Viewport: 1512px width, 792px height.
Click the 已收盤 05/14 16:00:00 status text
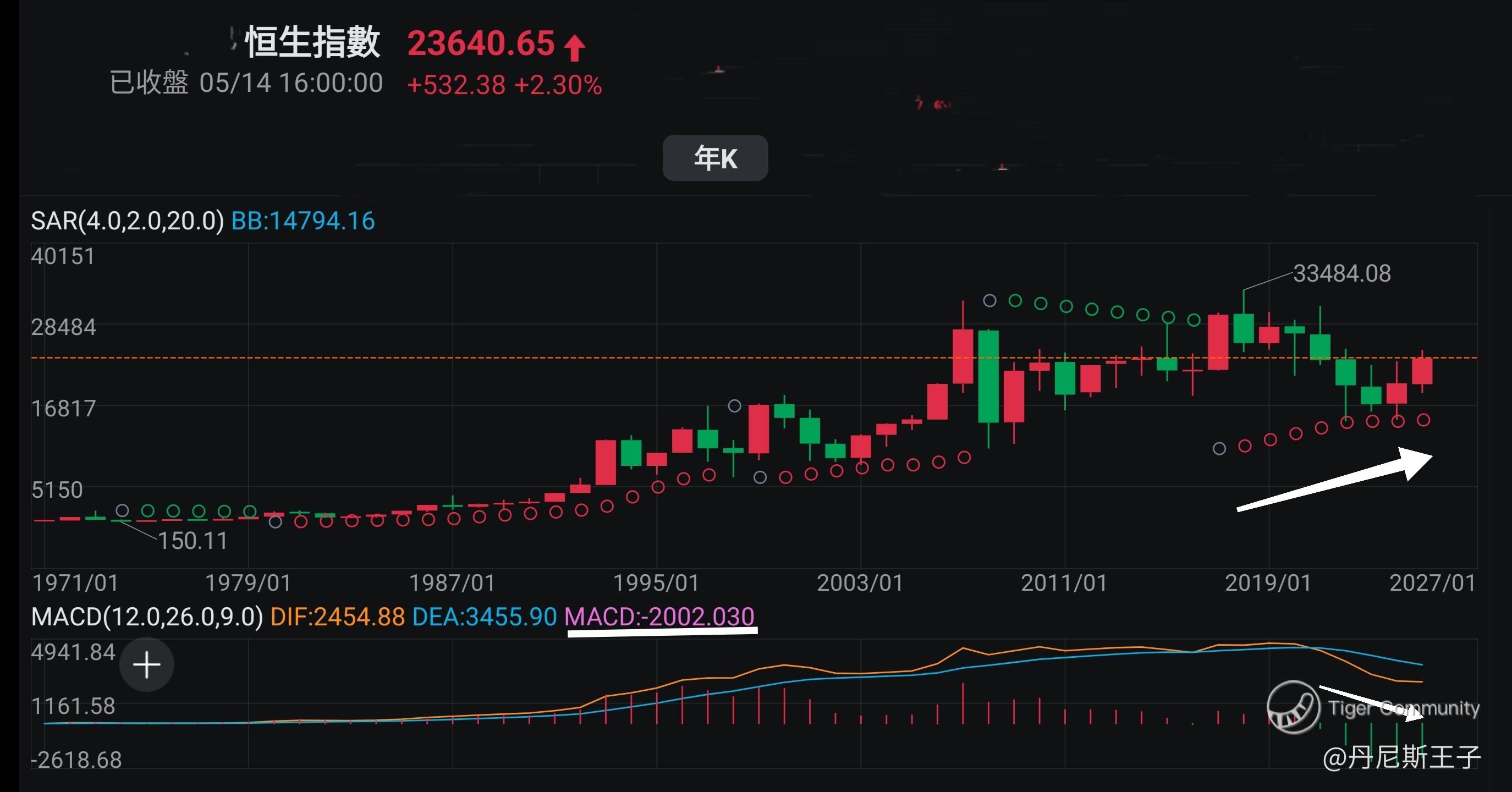coord(246,83)
